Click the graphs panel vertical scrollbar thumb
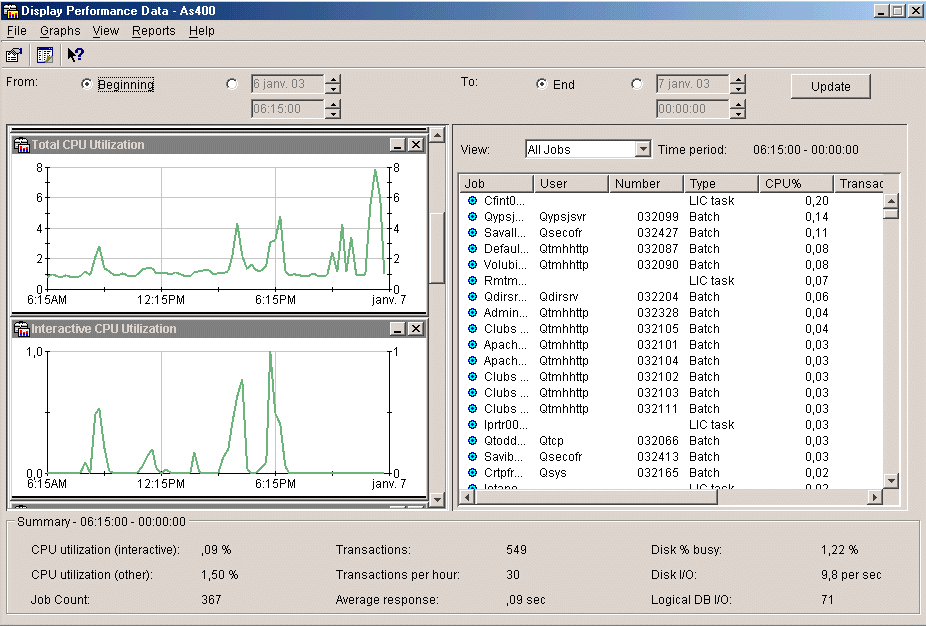 437,248
